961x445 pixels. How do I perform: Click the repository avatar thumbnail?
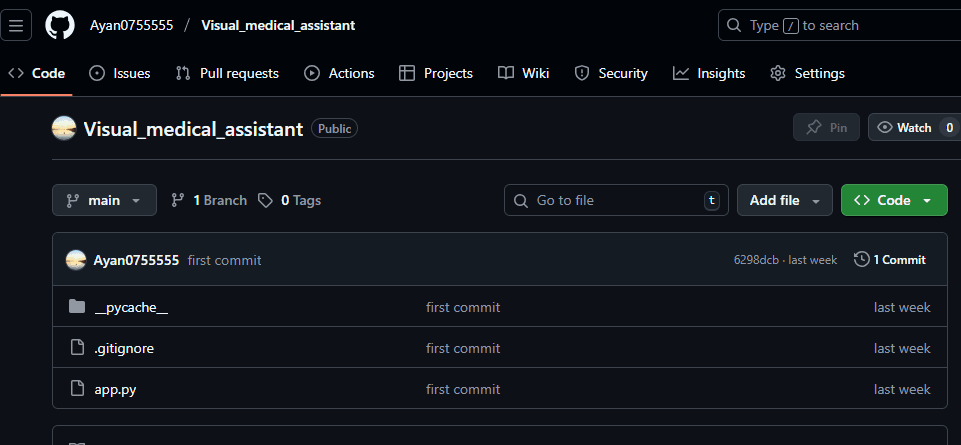point(64,128)
